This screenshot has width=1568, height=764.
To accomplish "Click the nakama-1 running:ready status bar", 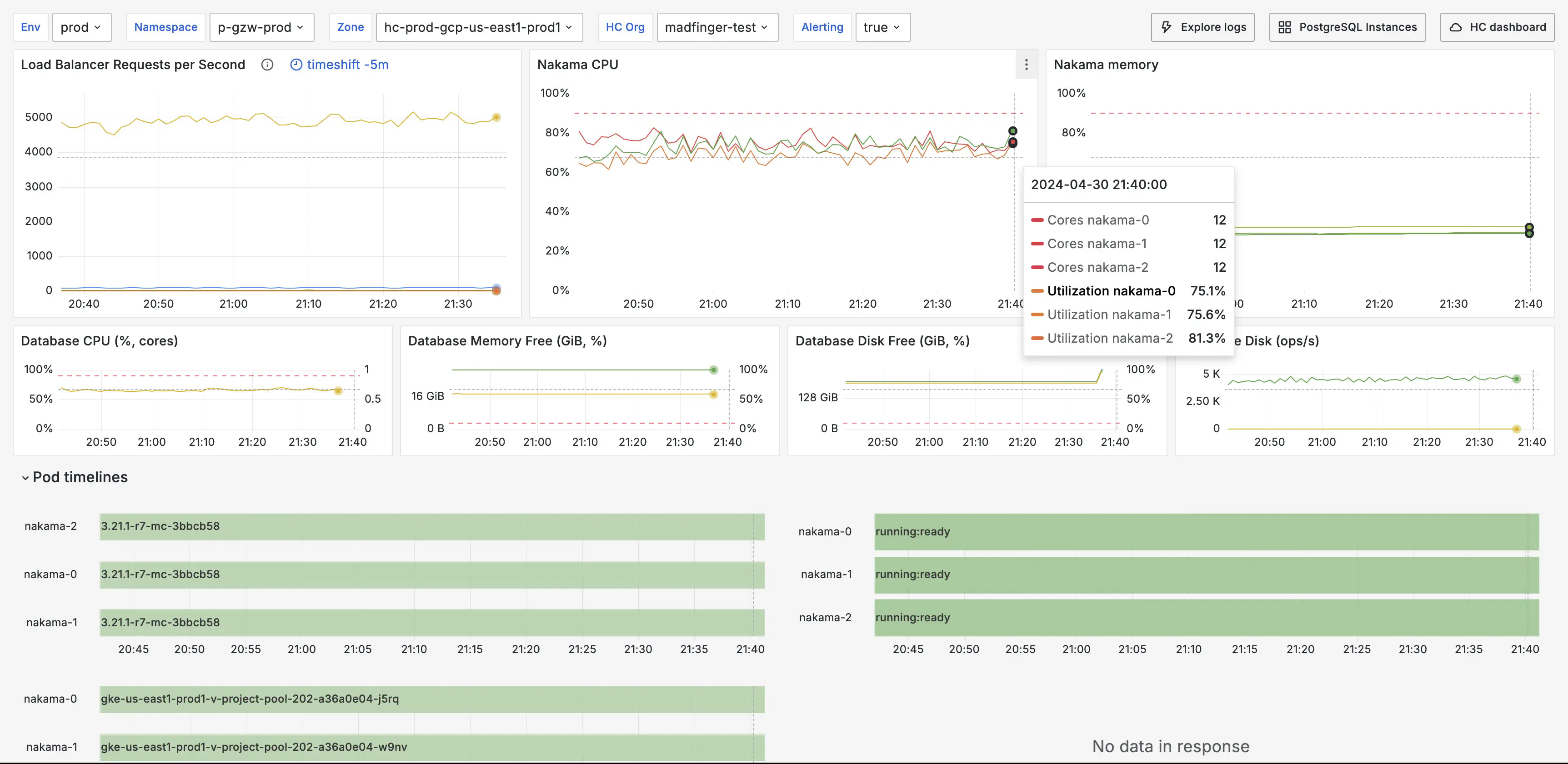I will click(x=1207, y=575).
